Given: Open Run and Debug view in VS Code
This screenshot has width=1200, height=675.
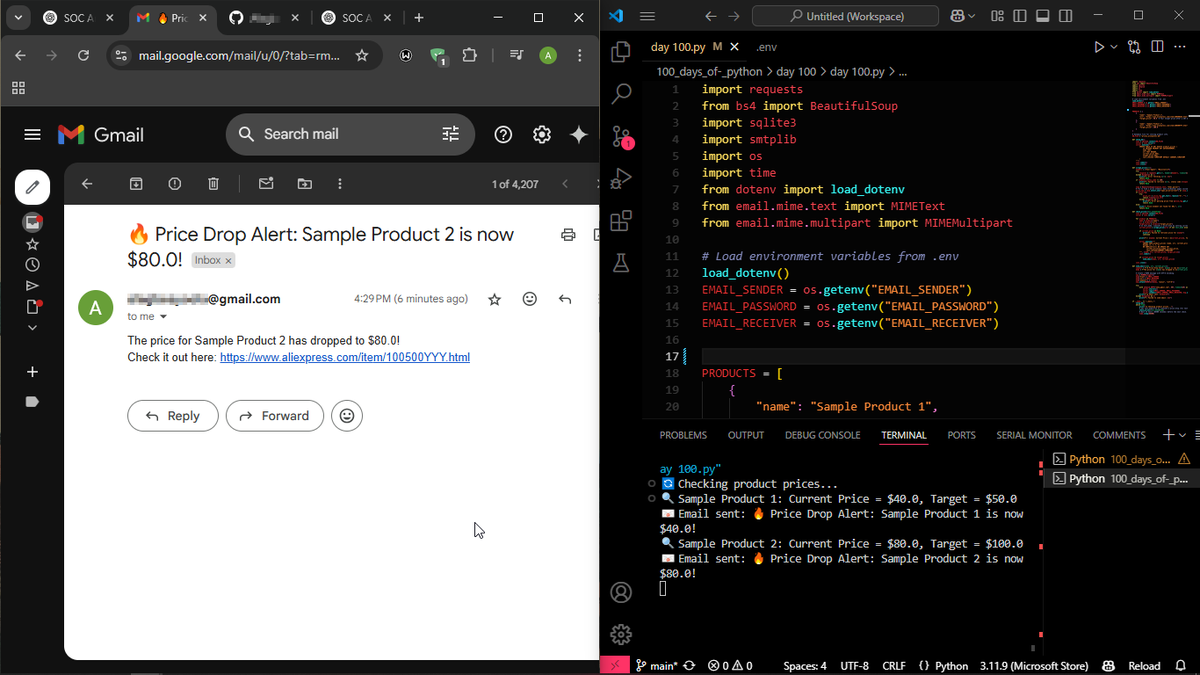Looking at the screenshot, I should [621, 179].
